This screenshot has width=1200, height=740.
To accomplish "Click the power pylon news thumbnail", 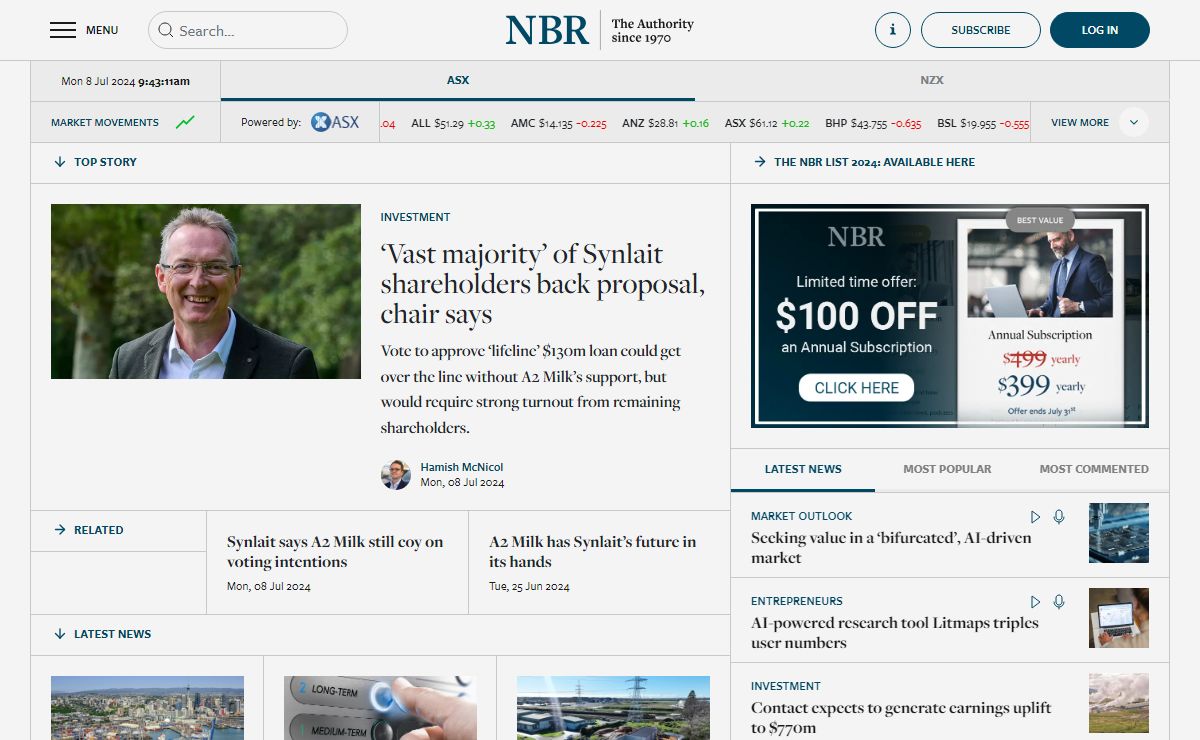I will (x=613, y=708).
